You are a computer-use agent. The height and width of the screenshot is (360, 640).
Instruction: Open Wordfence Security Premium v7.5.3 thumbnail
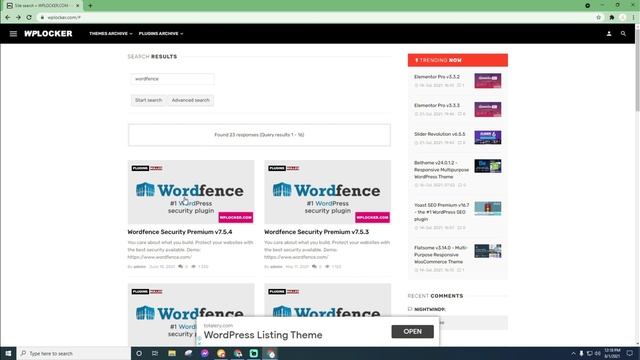(x=327, y=192)
